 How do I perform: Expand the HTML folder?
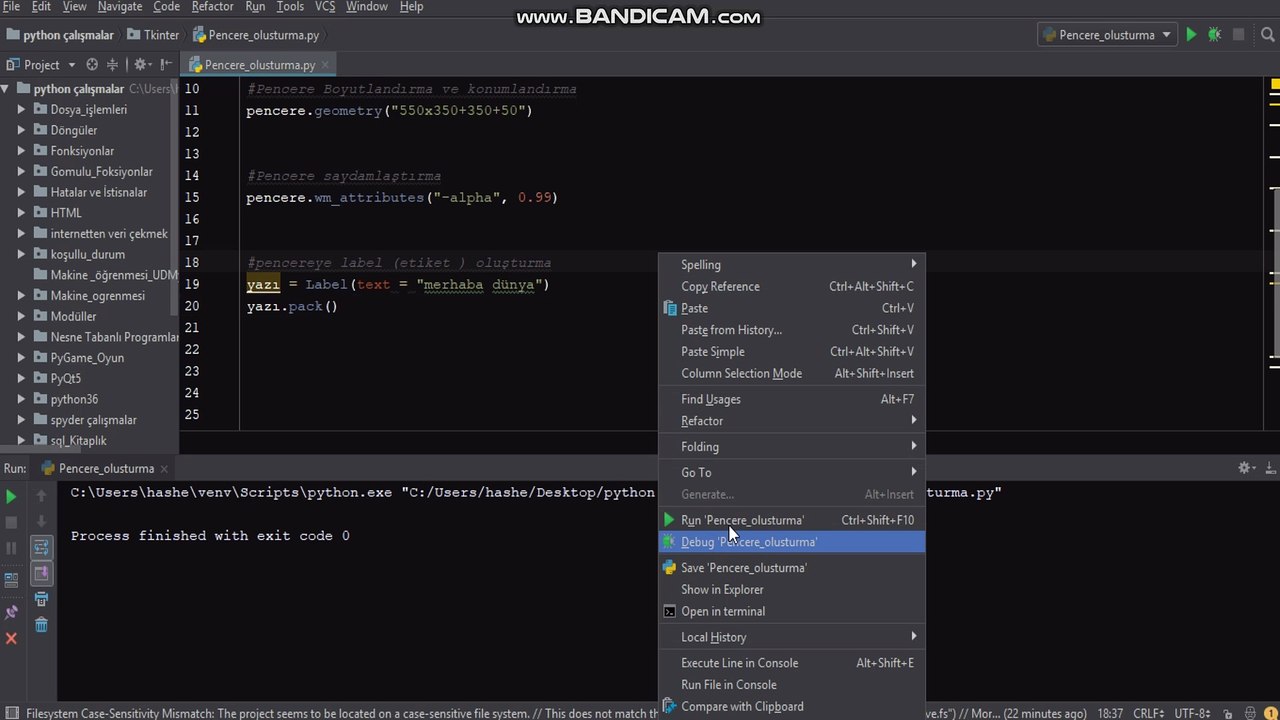tap(21, 213)
